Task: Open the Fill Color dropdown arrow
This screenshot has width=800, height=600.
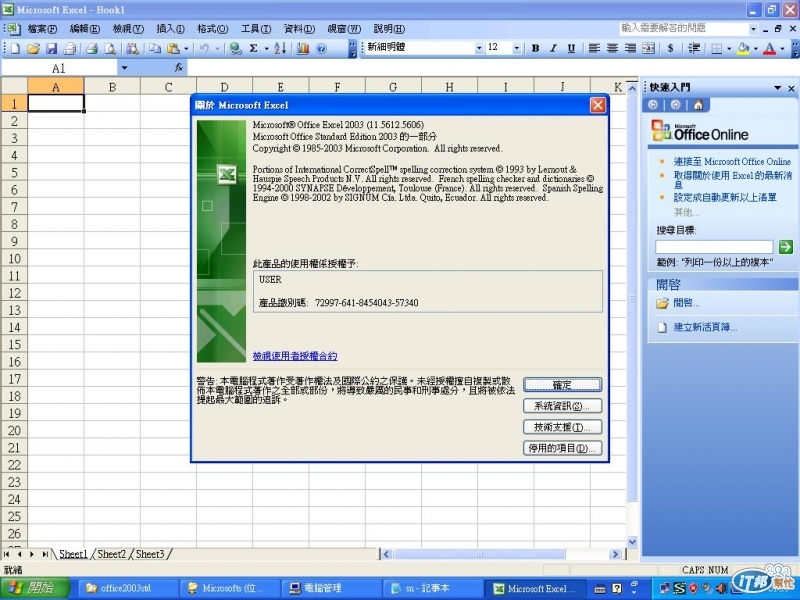Action: pyautogui.click(x=756, y=48)
